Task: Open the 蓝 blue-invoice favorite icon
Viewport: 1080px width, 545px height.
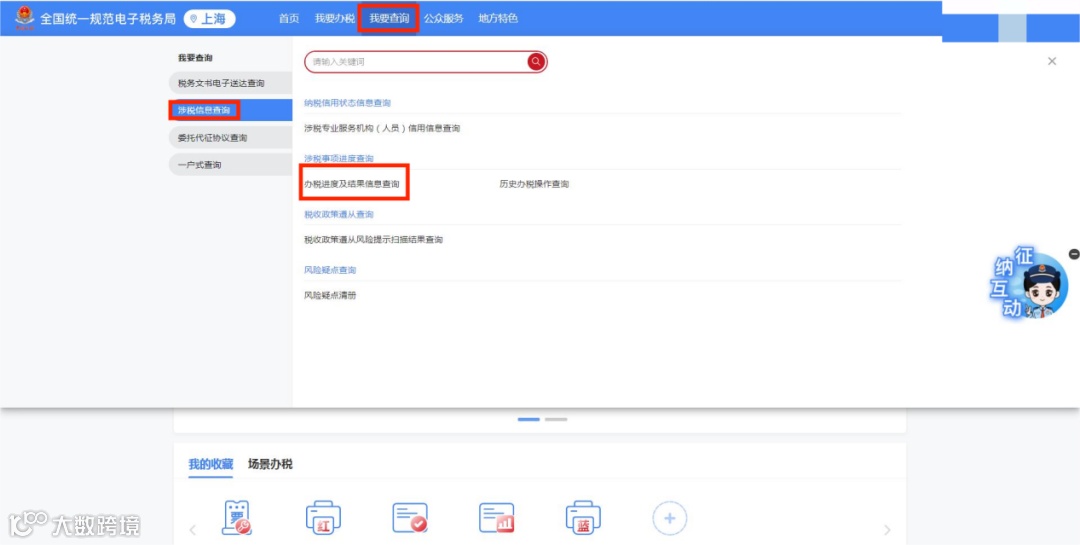Action: click(583, 518)
